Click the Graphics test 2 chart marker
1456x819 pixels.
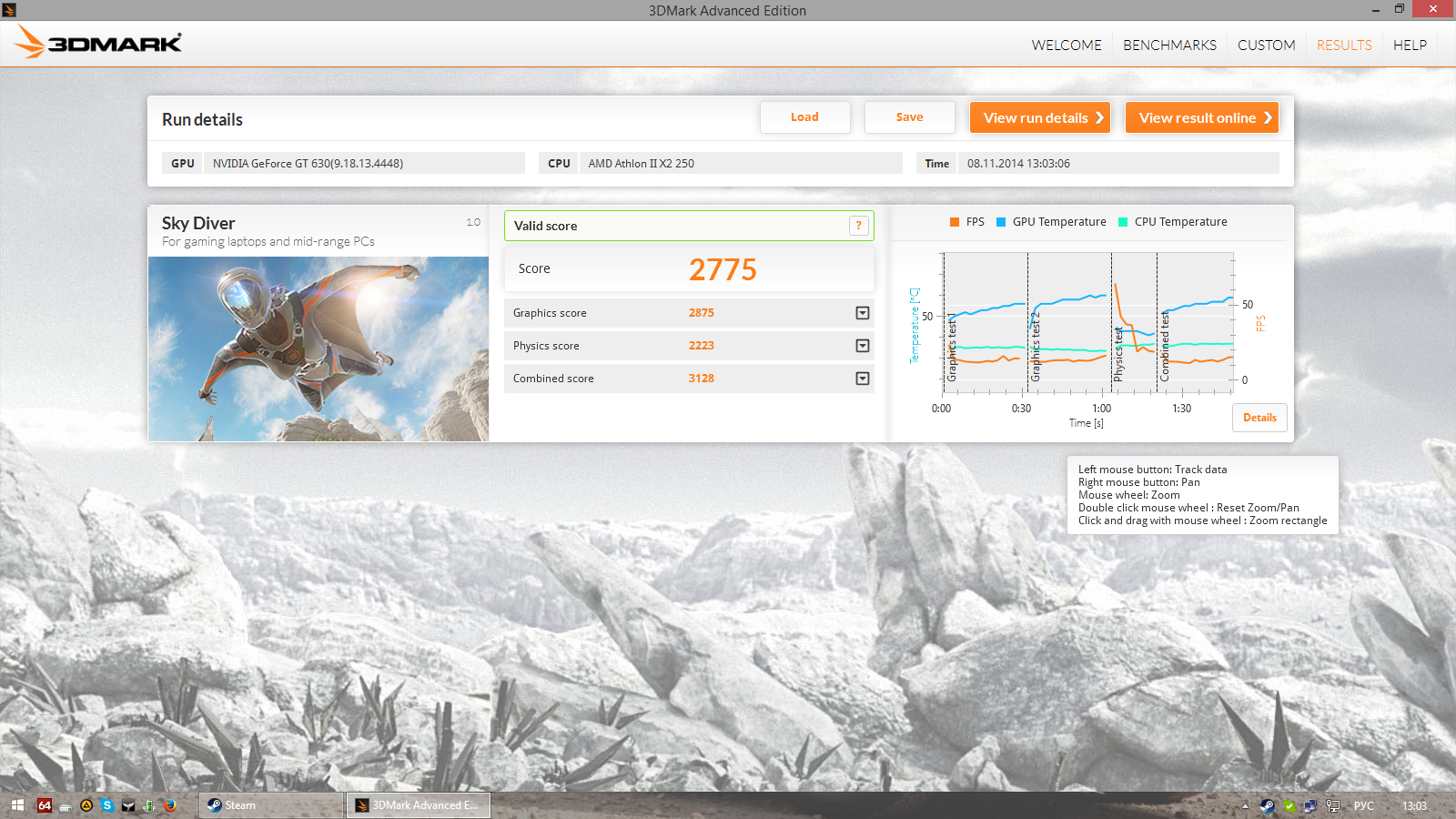(1035, 348)
